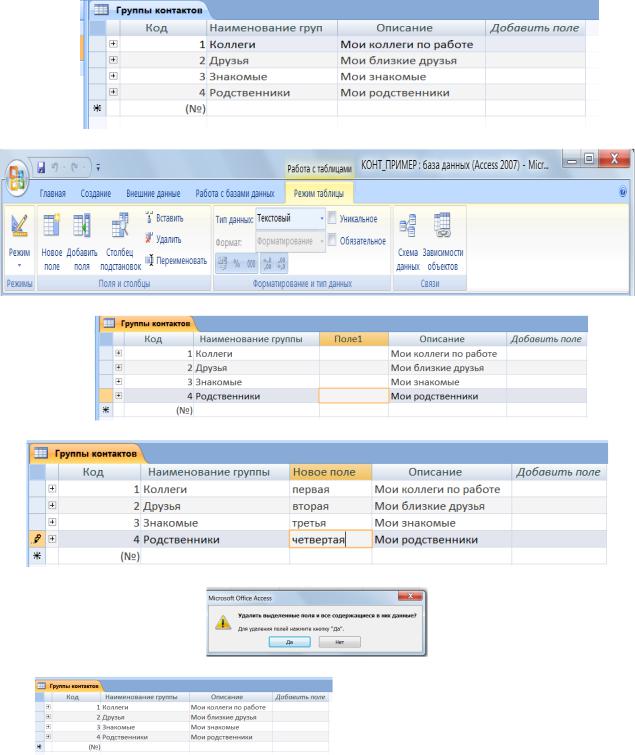635x755 pixels.
Task: Click the increase decimal places icon
Action: tap(267, 264)
